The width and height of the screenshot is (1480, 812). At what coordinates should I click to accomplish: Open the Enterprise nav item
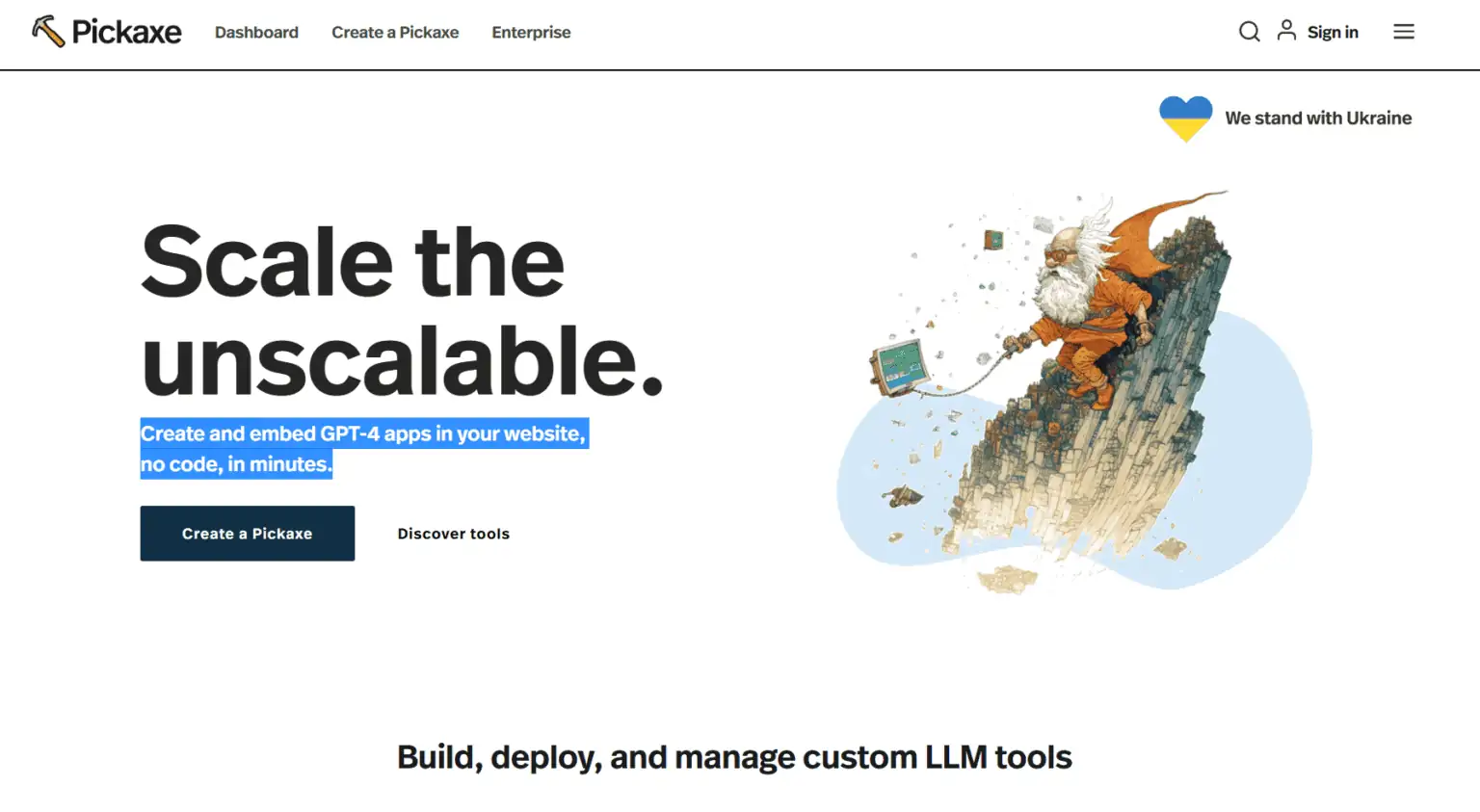click(x=531, y=33)
